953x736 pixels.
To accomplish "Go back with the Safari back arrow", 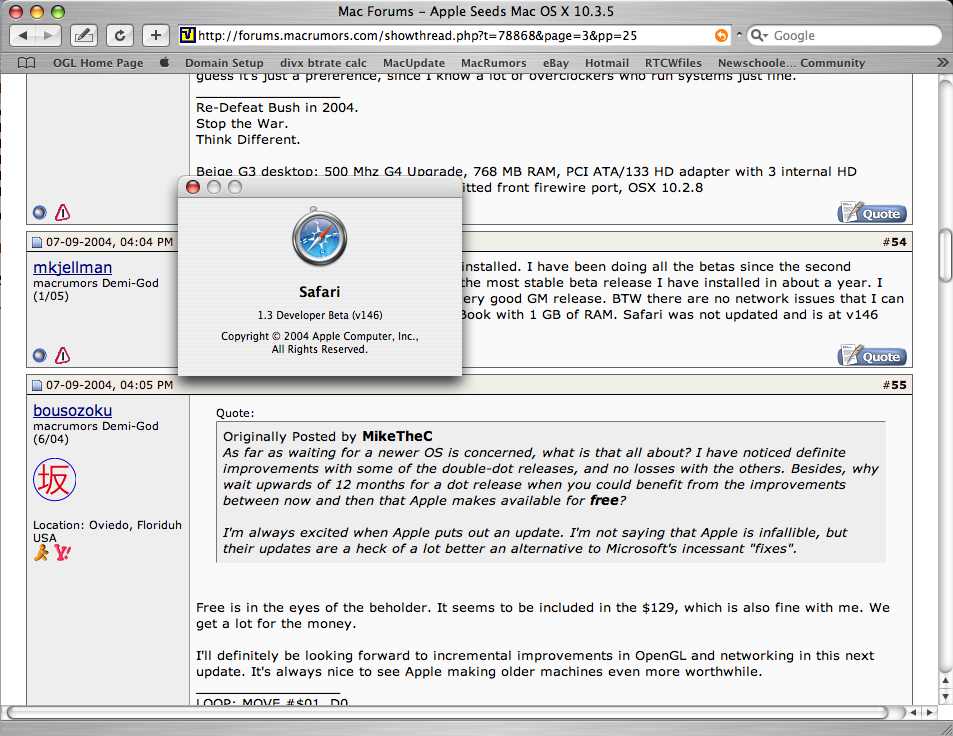I will point(23,35).
